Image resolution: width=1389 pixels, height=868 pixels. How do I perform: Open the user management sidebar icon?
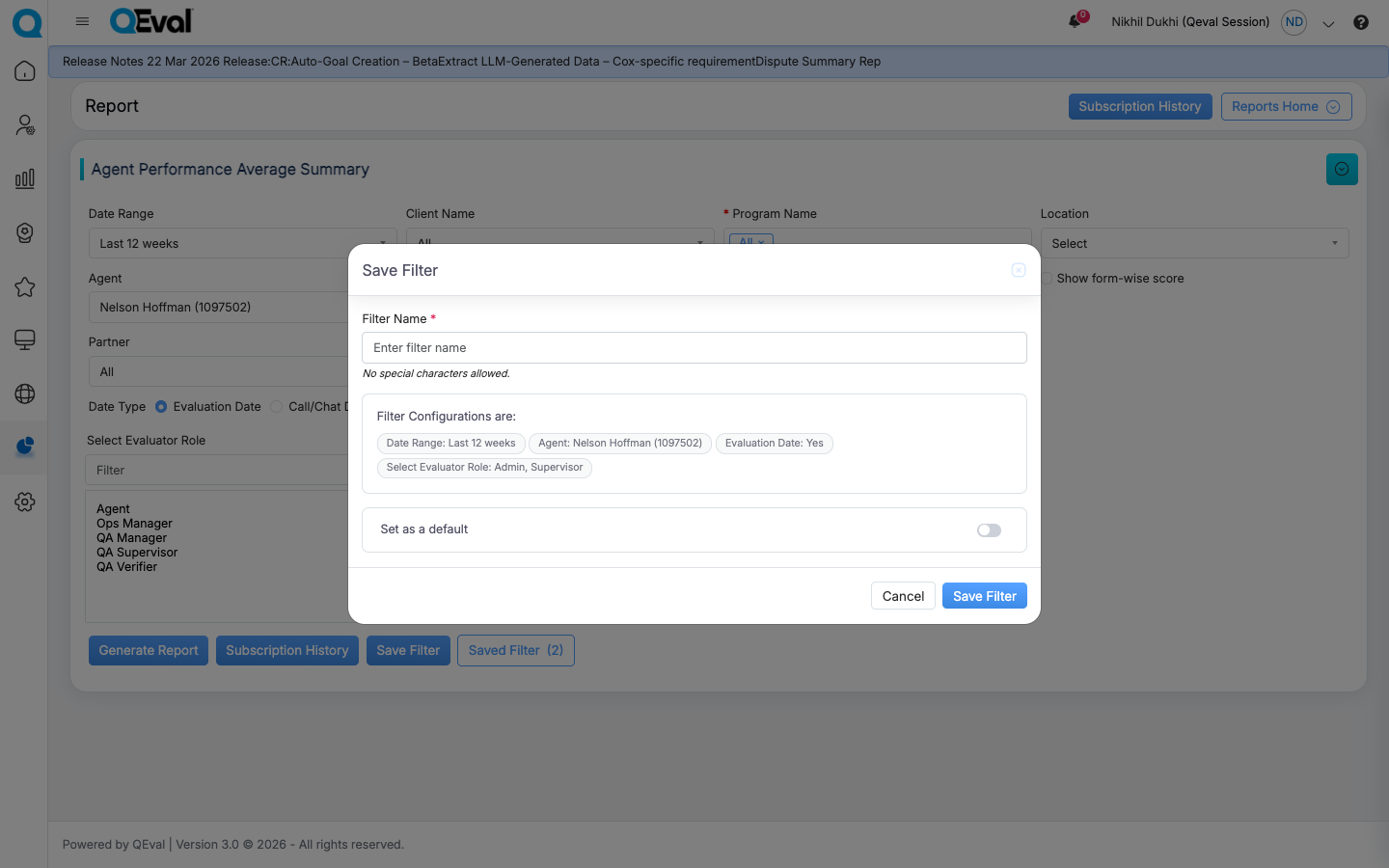25,125
